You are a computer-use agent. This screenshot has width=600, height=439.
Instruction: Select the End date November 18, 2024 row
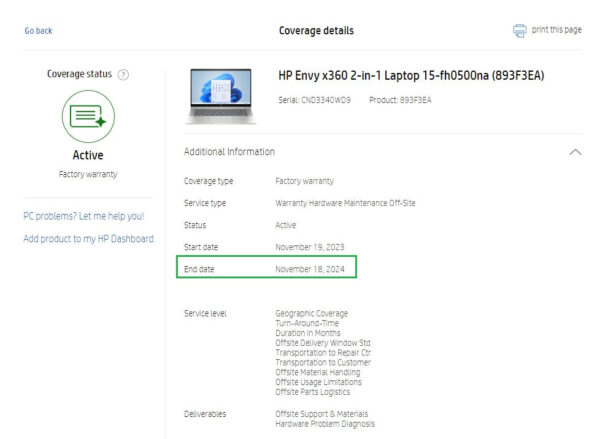(267, 267)
